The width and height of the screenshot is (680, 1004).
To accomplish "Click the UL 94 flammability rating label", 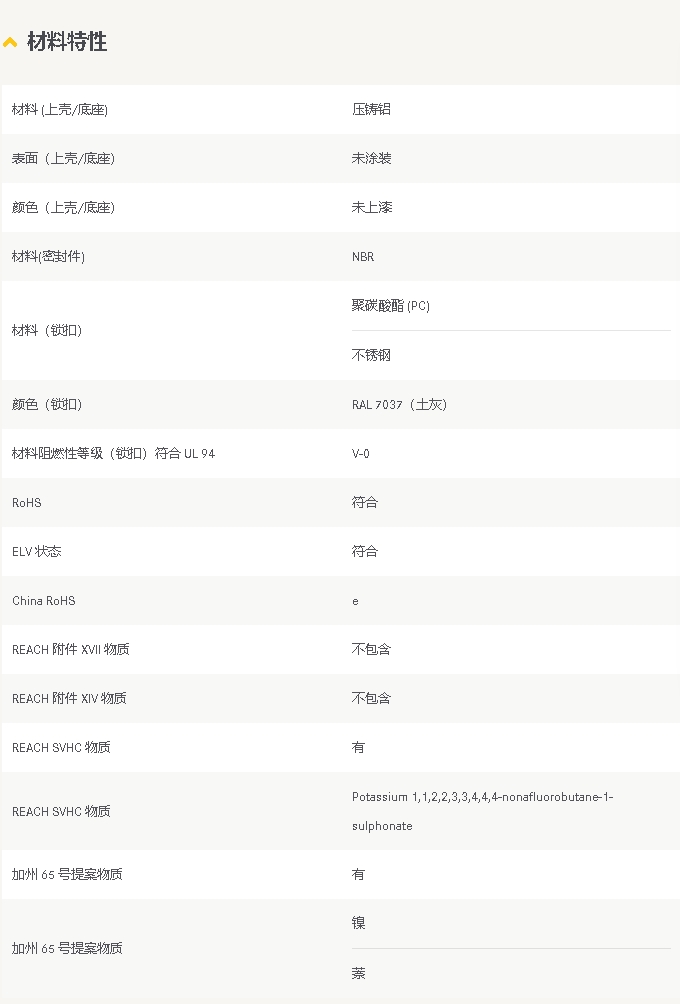I will pos(113,453).
